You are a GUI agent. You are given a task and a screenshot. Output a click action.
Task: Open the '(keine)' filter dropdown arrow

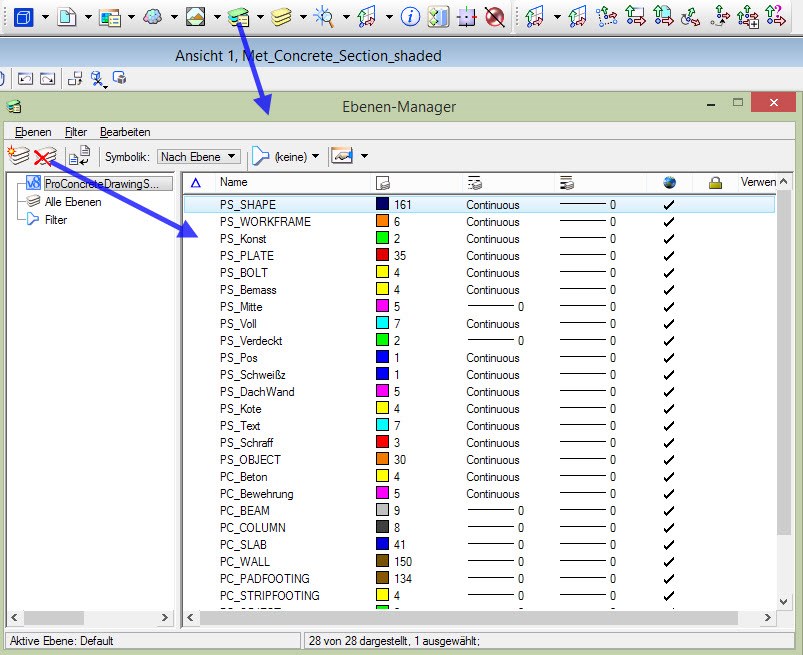point(315,156)
